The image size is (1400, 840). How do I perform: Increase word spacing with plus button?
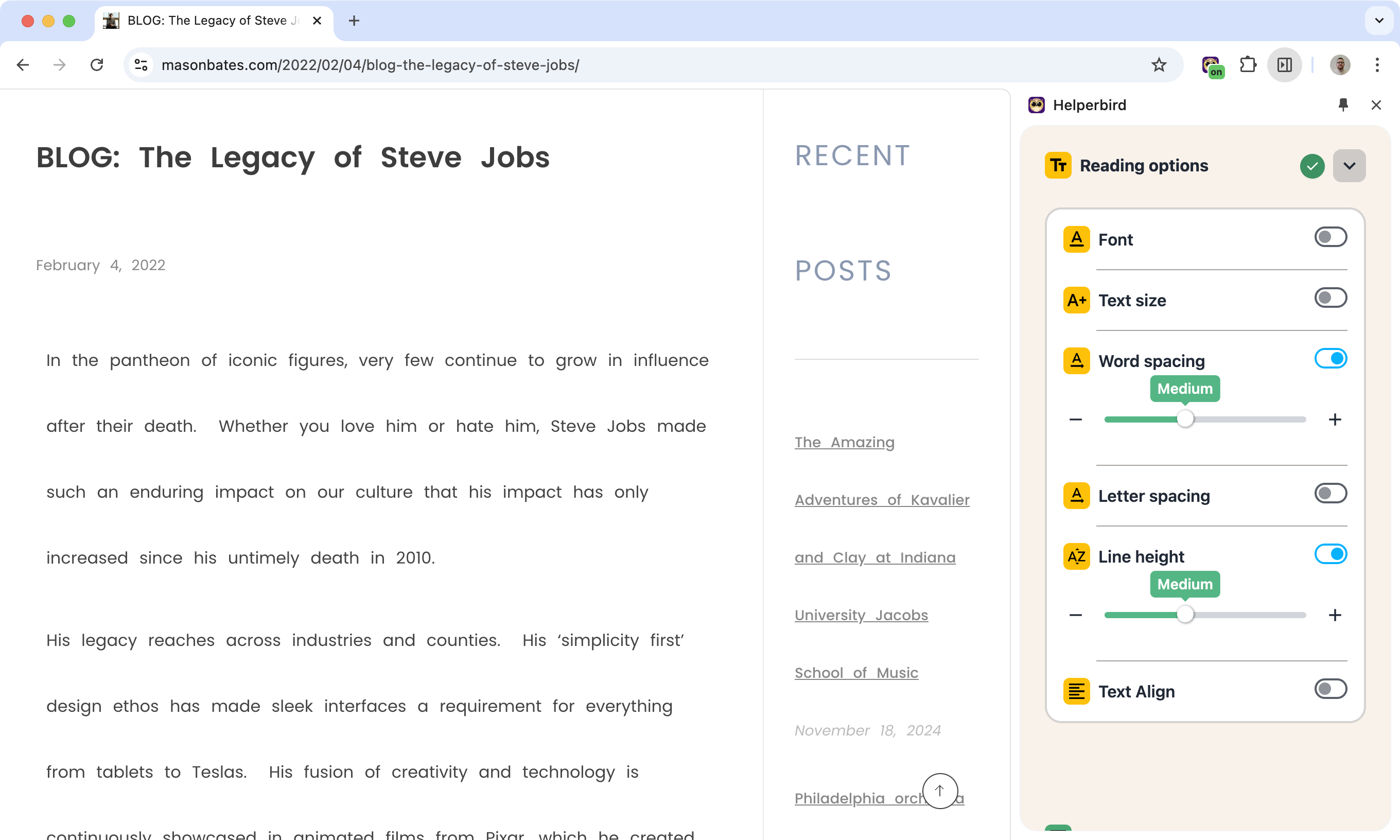coord(1334,419)
